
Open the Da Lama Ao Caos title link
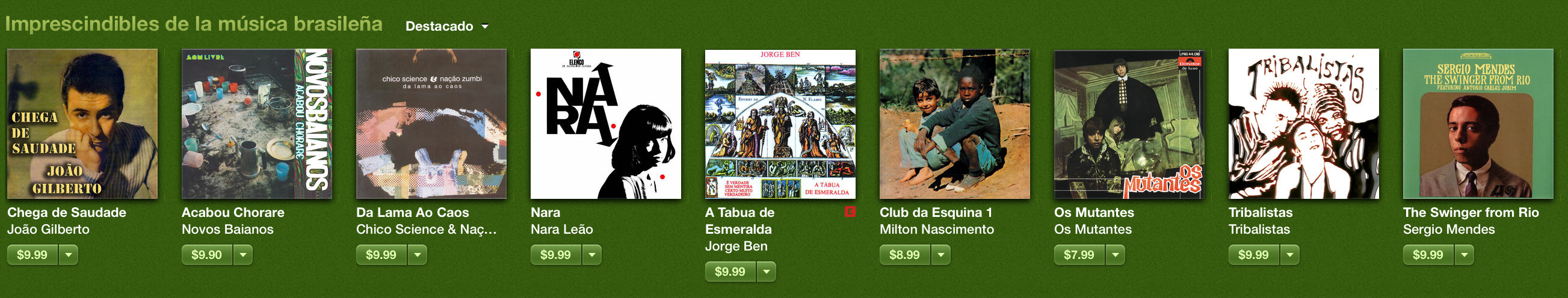pyautogui.click(x=413, y=212)
